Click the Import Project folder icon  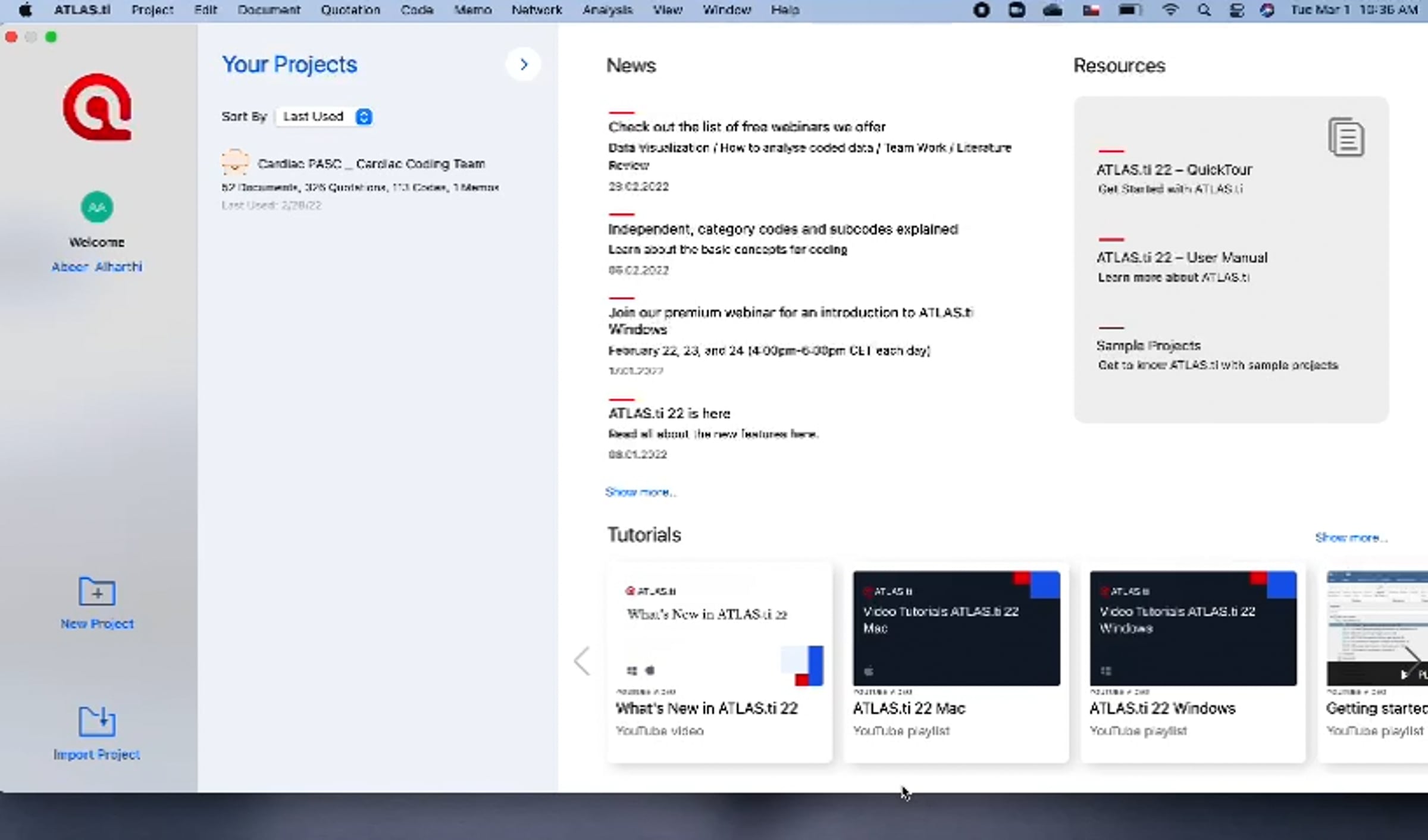click(x=97, y=722)
